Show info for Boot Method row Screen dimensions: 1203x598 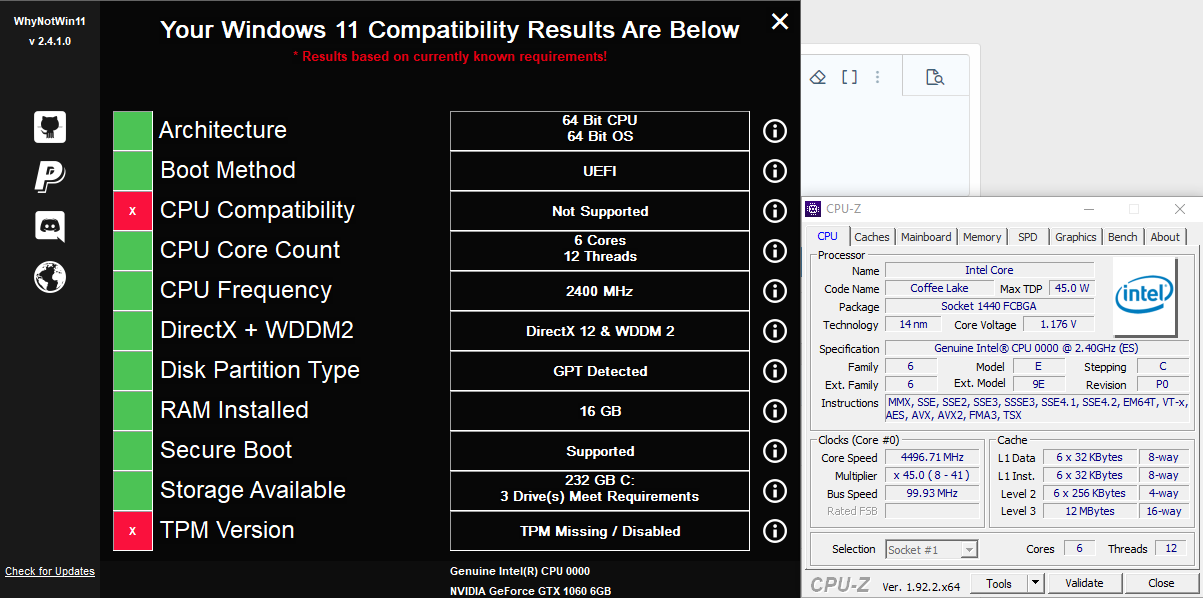click(x=775, y=171)
